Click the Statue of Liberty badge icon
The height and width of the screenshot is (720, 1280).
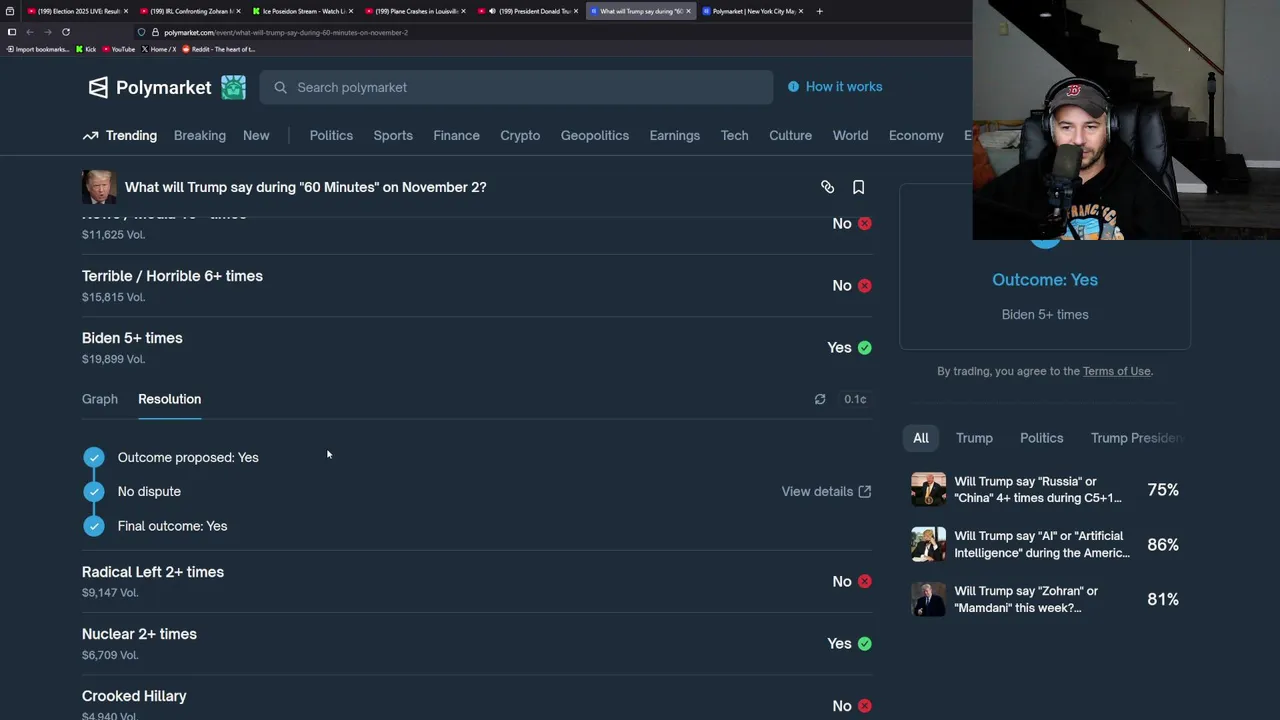[x=233, y=87]
